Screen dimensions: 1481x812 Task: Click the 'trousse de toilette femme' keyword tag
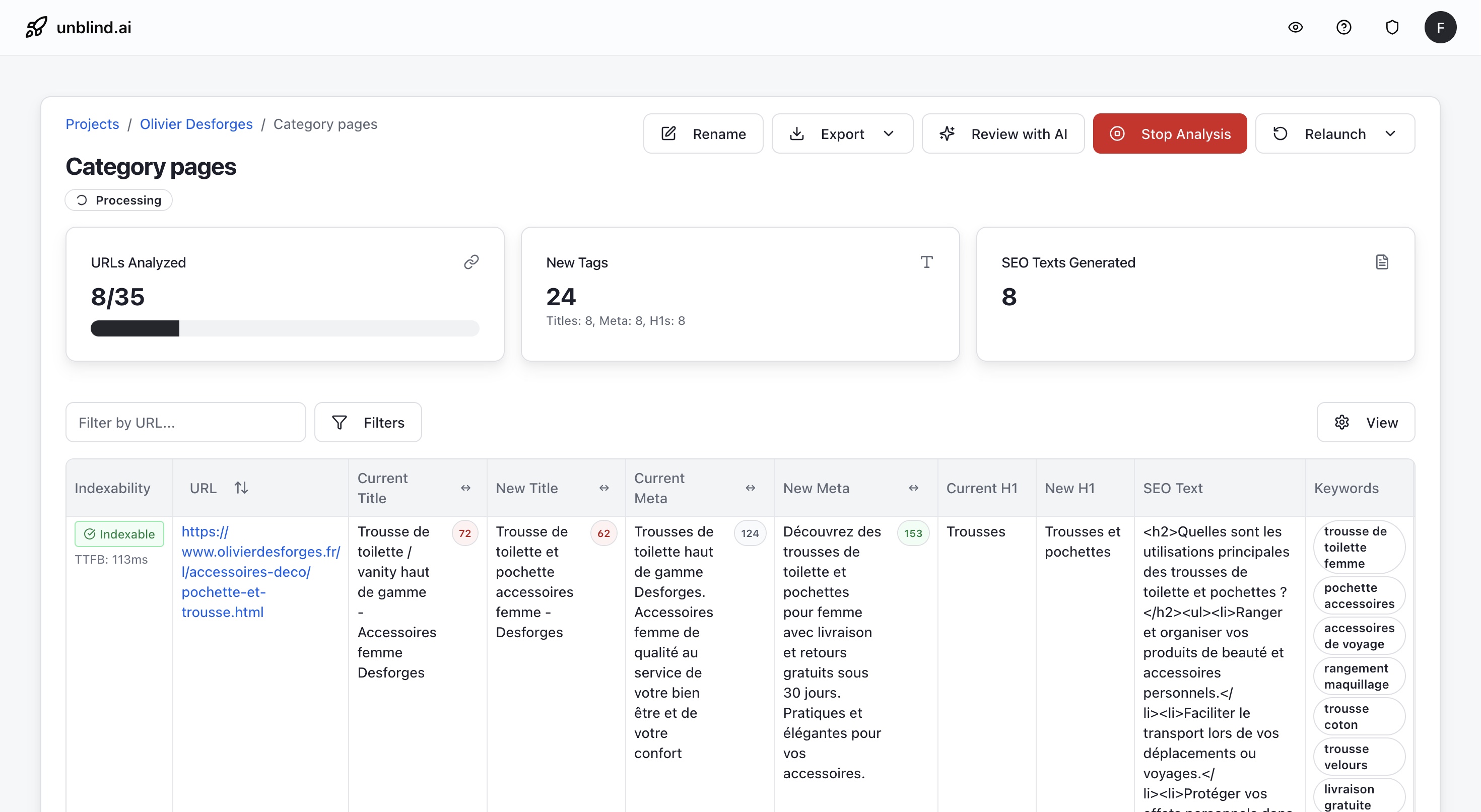tap(1359, 547)
